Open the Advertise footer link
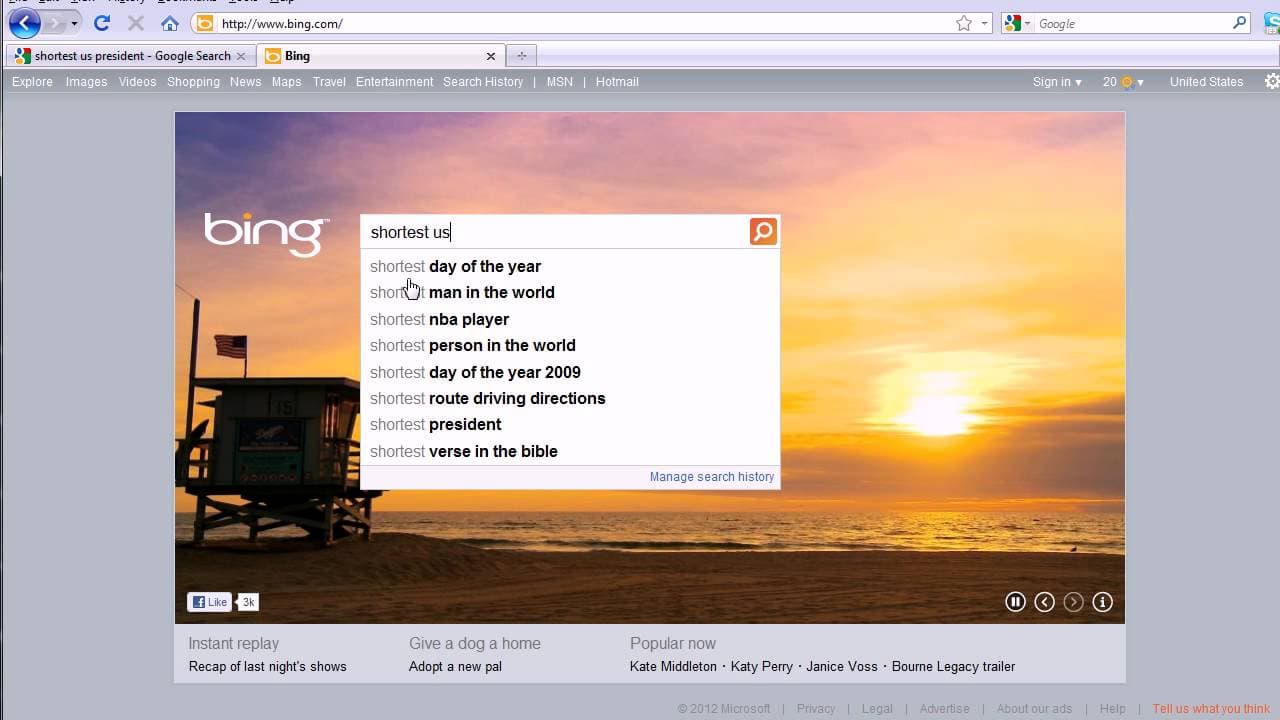This screenshot has height=720, width=1280. tap(944, 709)
